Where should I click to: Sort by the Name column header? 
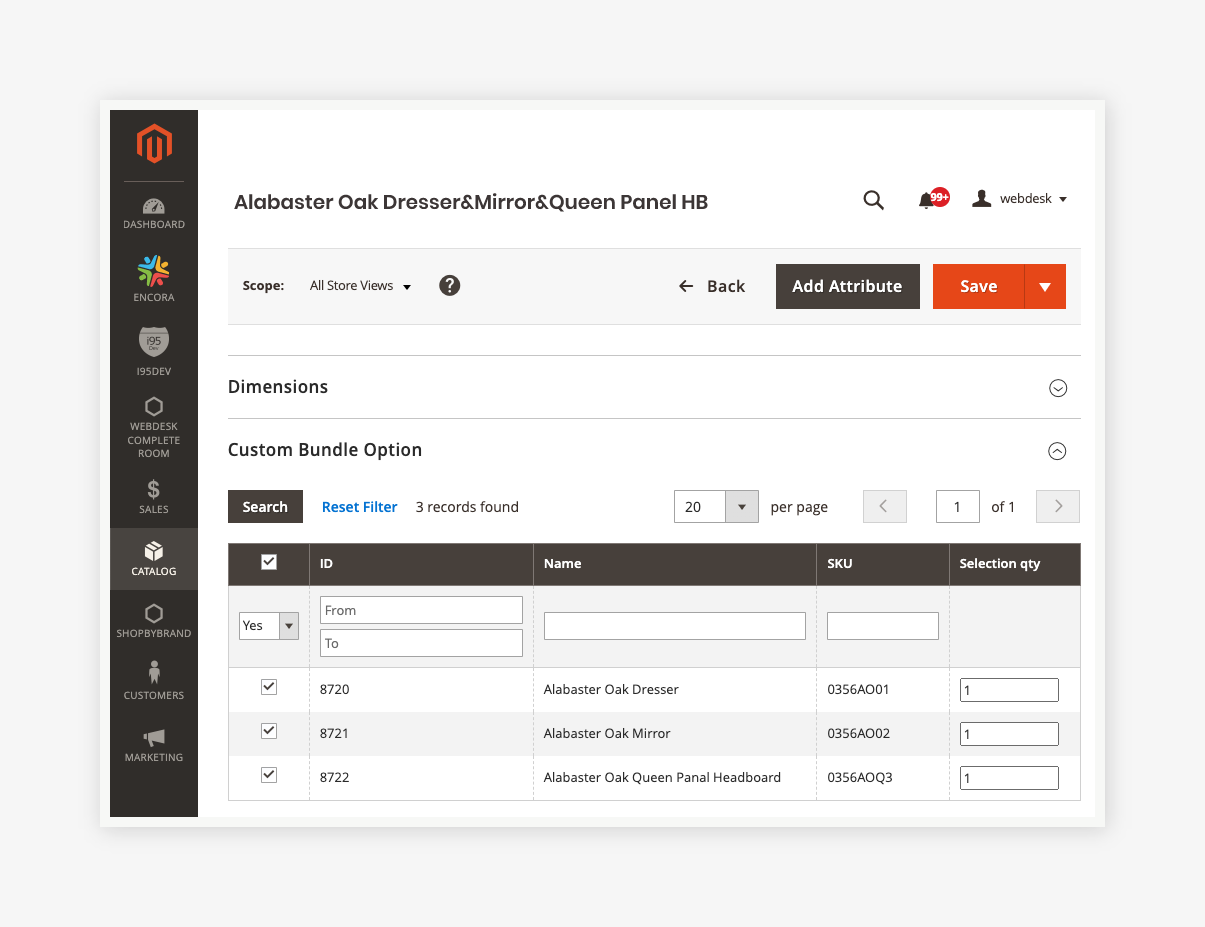pyautogui.click(x=675, y=564)
